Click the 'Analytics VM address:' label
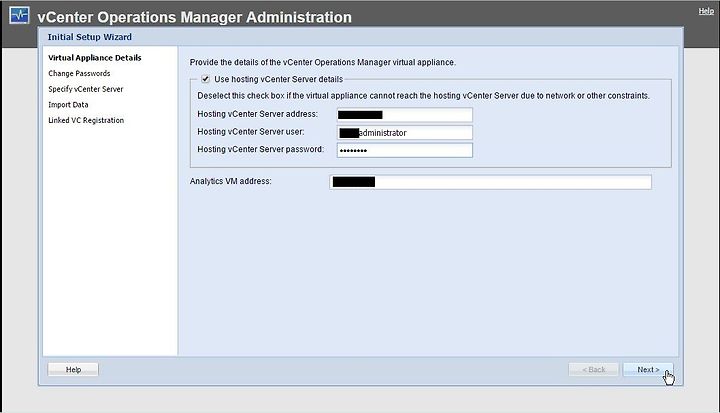Viewport: 720px width, 413px height. pyautogui.click(x=231, y=181)
